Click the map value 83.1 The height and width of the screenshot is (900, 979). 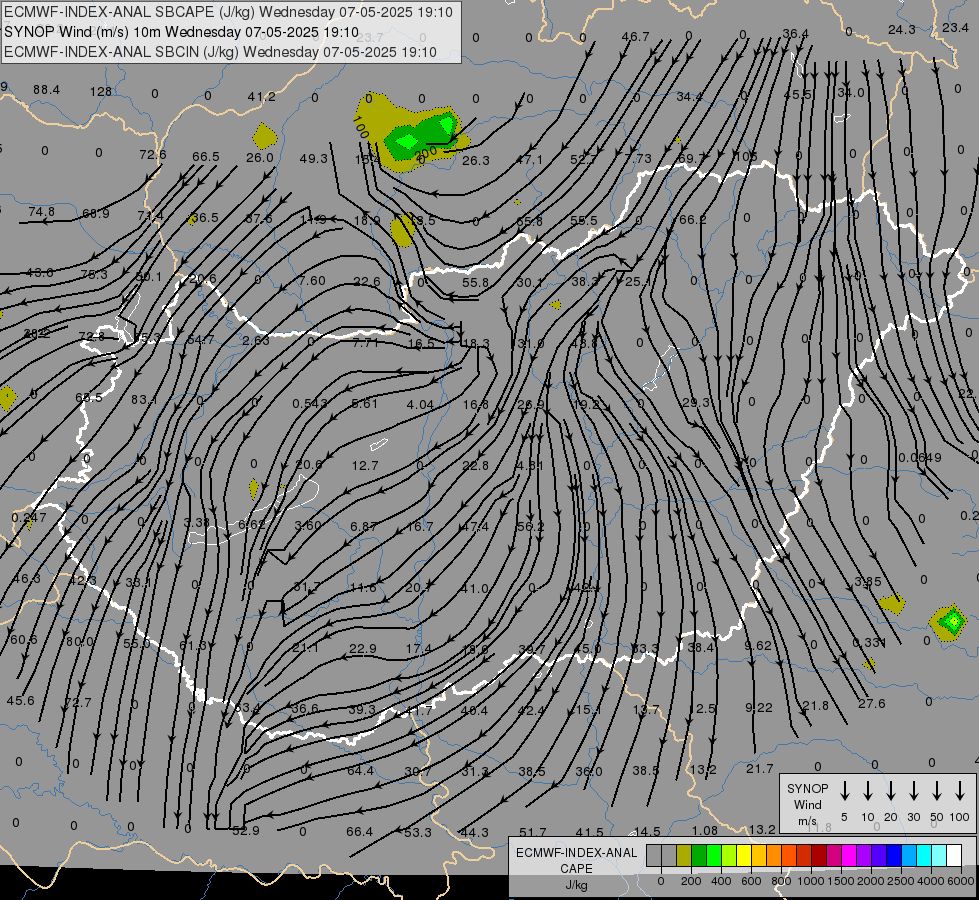tap(144, 400)
